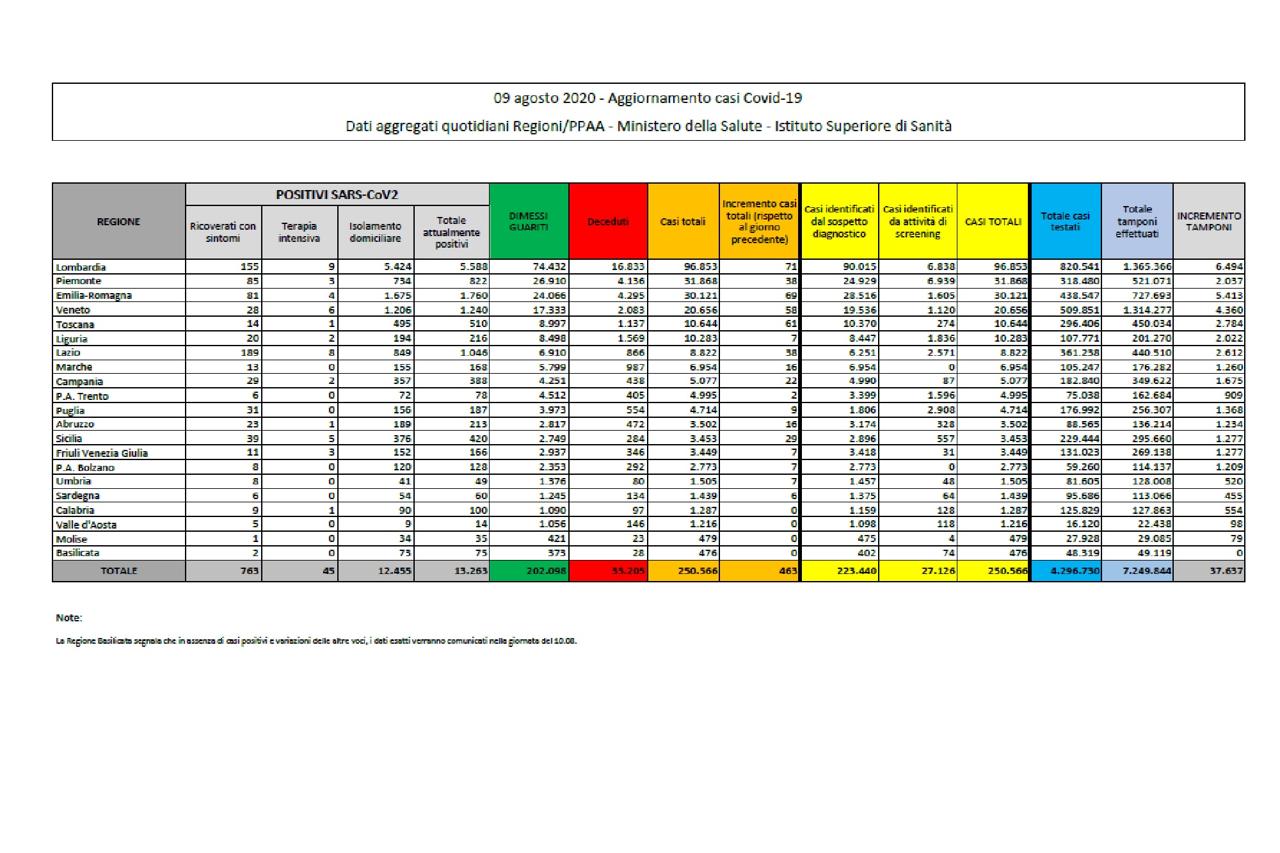Select the 'Abruzzo' row label
Image resolution: width=1280 pixels, height=853 pixels.
click(78, 424)
